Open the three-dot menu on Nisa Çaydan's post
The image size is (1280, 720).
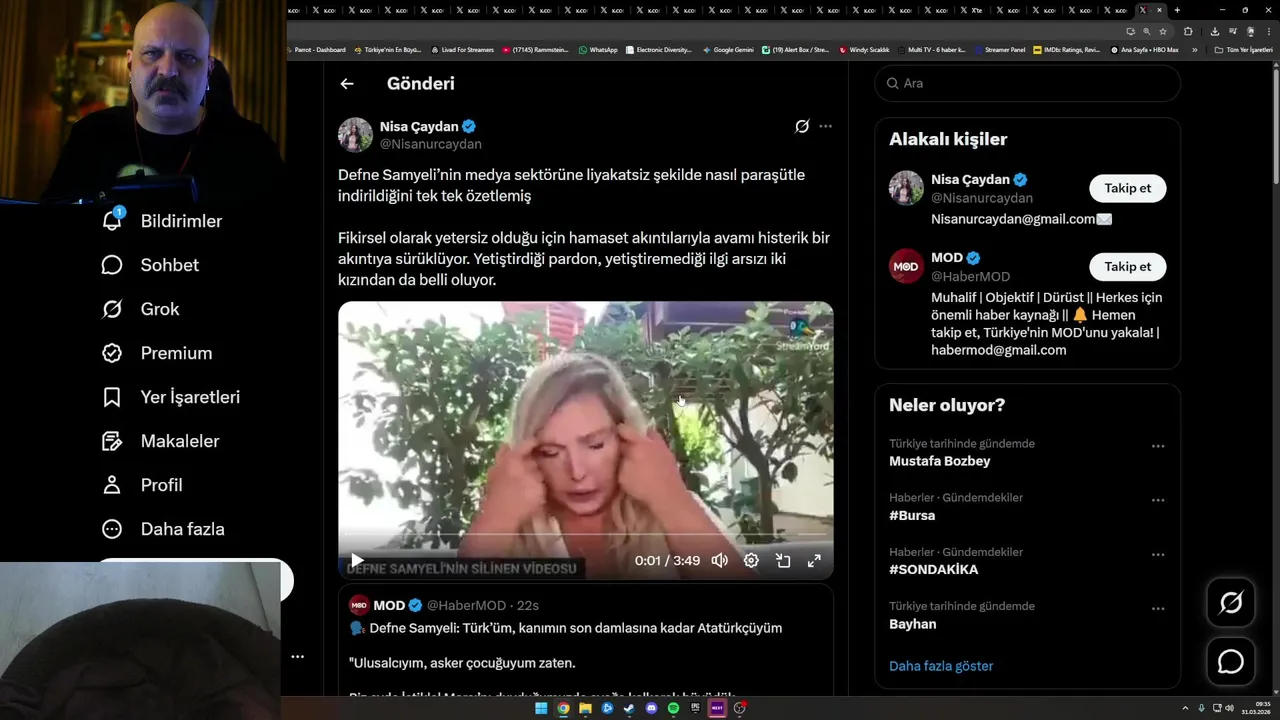(x=825, y=126)
